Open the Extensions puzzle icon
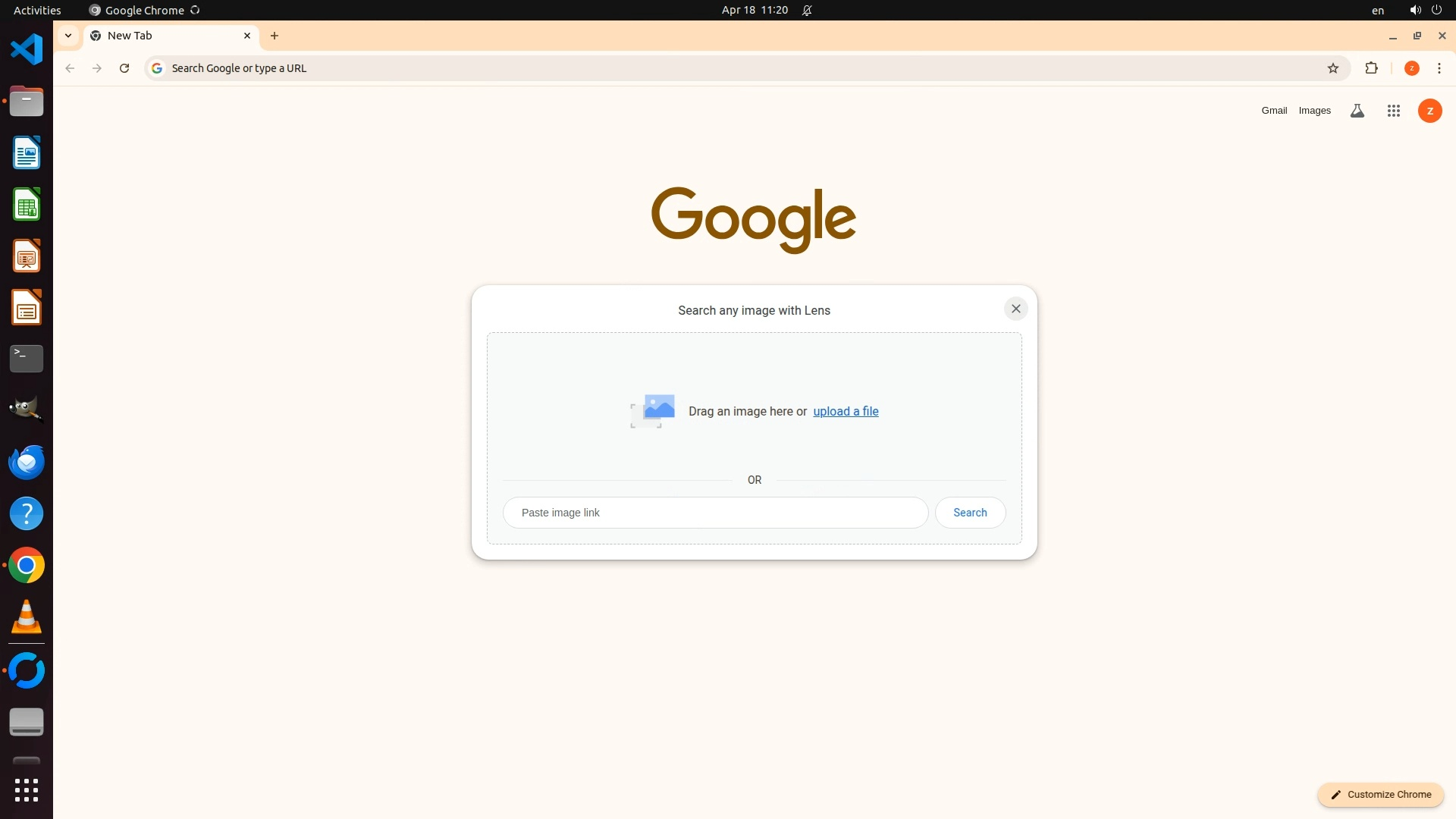Viewport: 1456px width, 819px height. 1371,68
